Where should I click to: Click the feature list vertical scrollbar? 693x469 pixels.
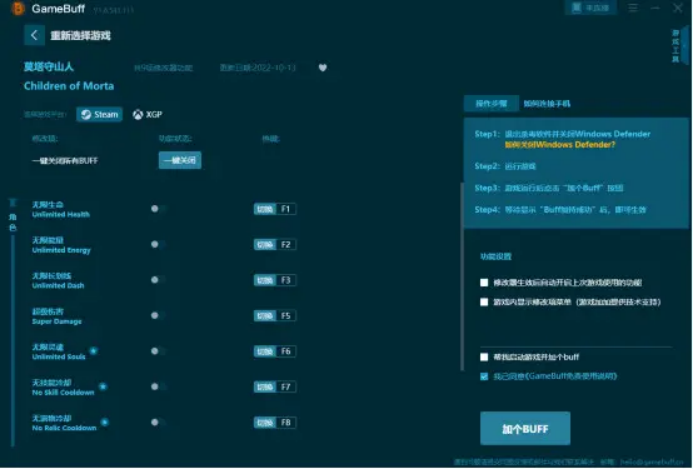[462, 276]
